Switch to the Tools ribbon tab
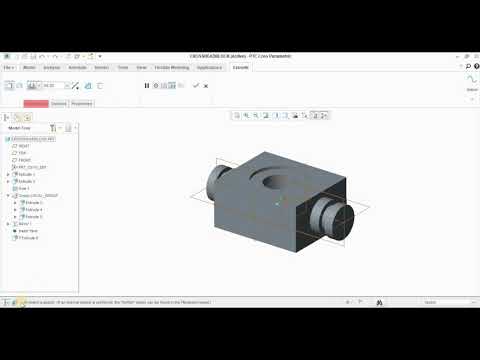The height and width of the screenshot is (360, 480). coord(123,68)
